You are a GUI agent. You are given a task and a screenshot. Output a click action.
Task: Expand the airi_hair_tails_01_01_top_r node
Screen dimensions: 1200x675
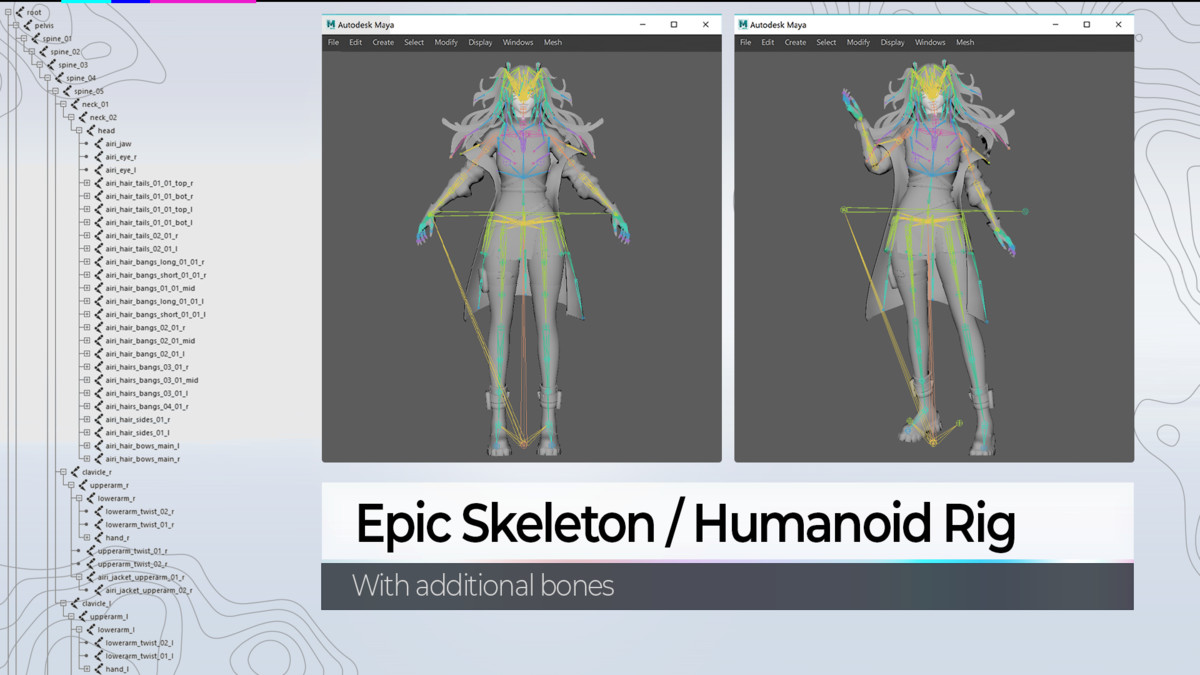[86, 183]
